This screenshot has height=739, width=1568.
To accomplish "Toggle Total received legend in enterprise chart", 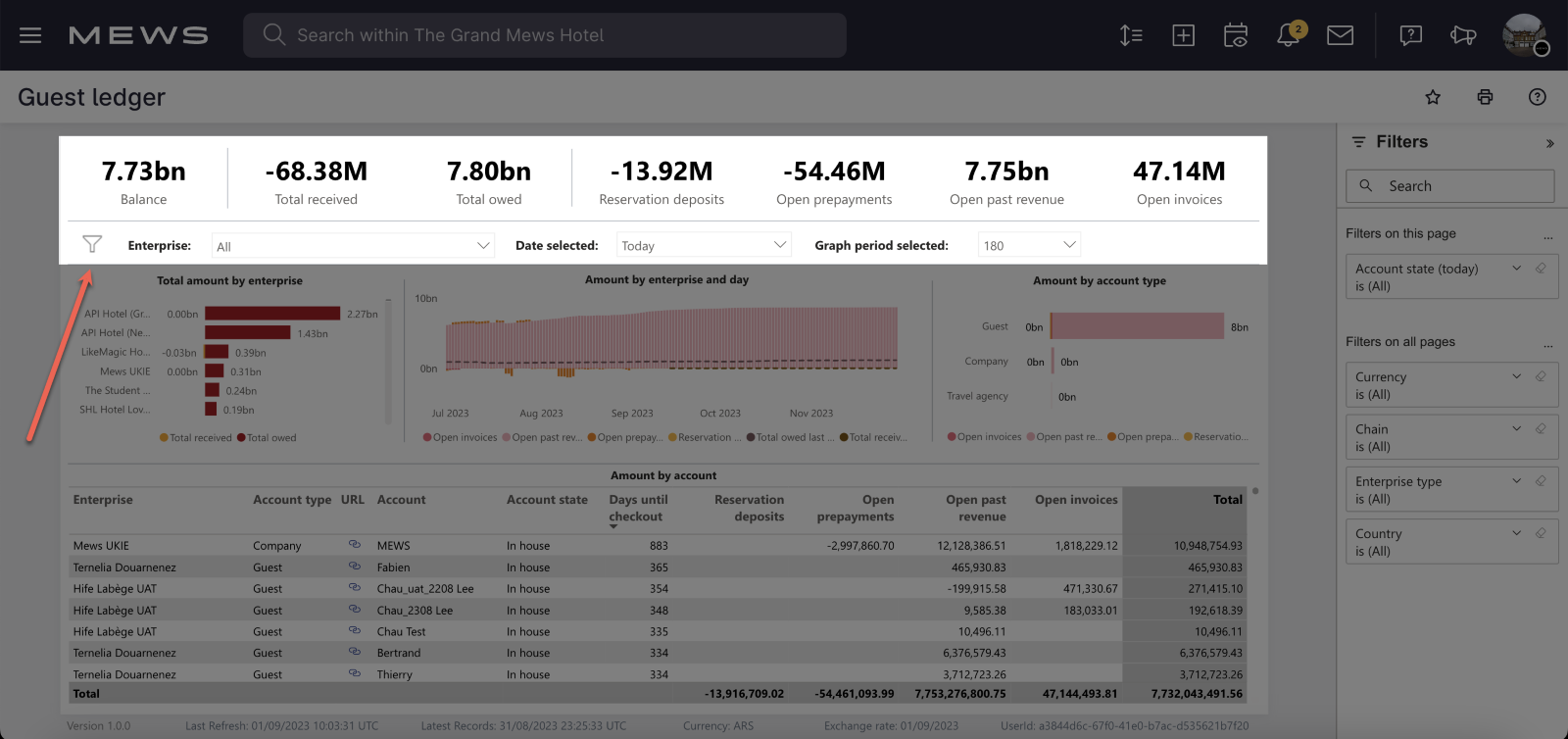I will tap(196, 438).
